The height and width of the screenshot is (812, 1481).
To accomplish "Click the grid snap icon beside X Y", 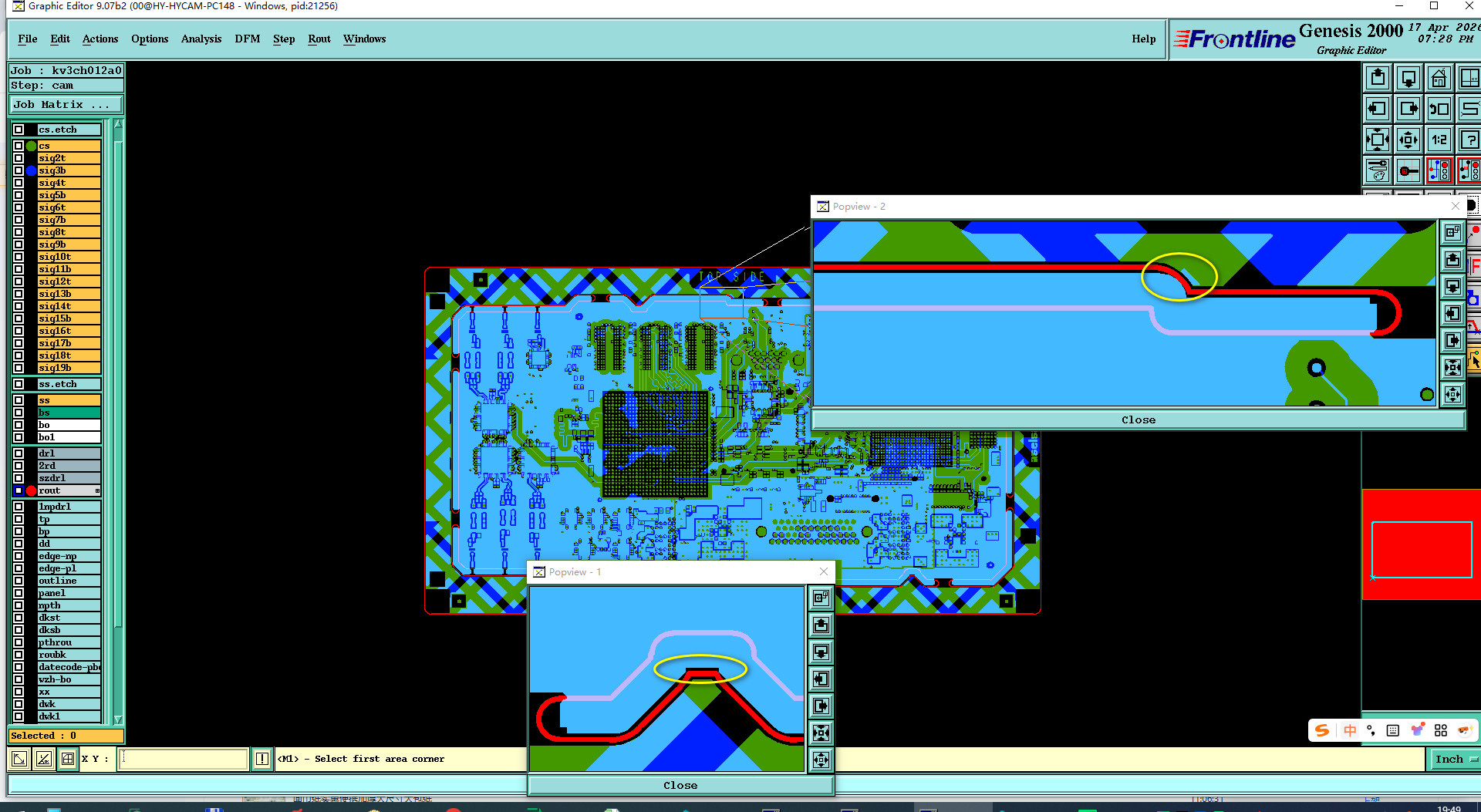I will coord(68,759).
